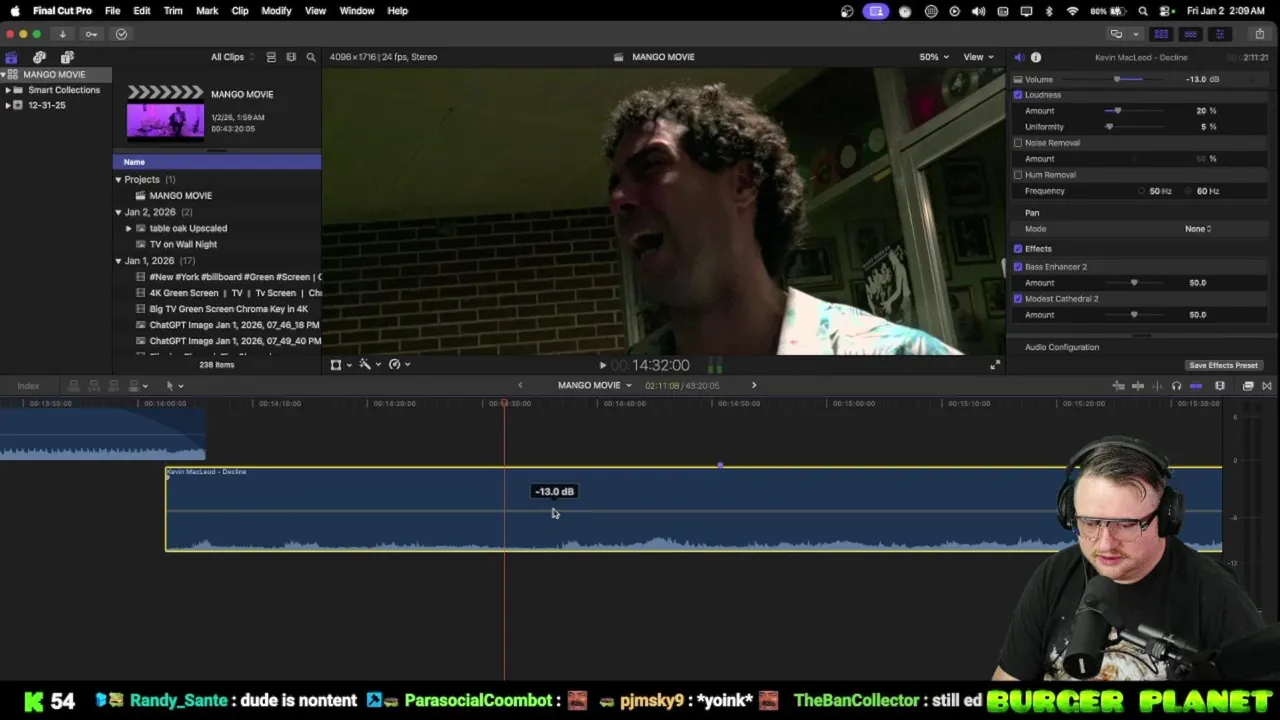This screenshot has height=720, width=1280.
Task: Open clip appearance filmstrip icon in timeline
Action: point(1220,386)
